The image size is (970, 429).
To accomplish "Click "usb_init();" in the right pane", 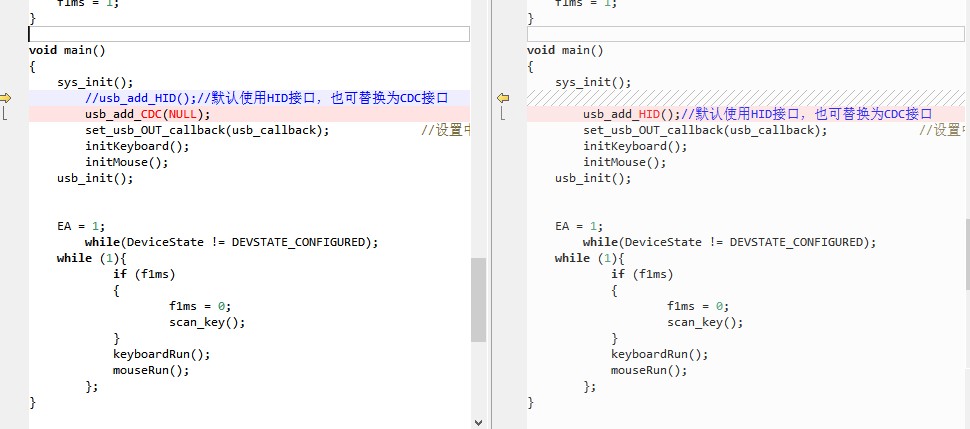I will 593,178.
